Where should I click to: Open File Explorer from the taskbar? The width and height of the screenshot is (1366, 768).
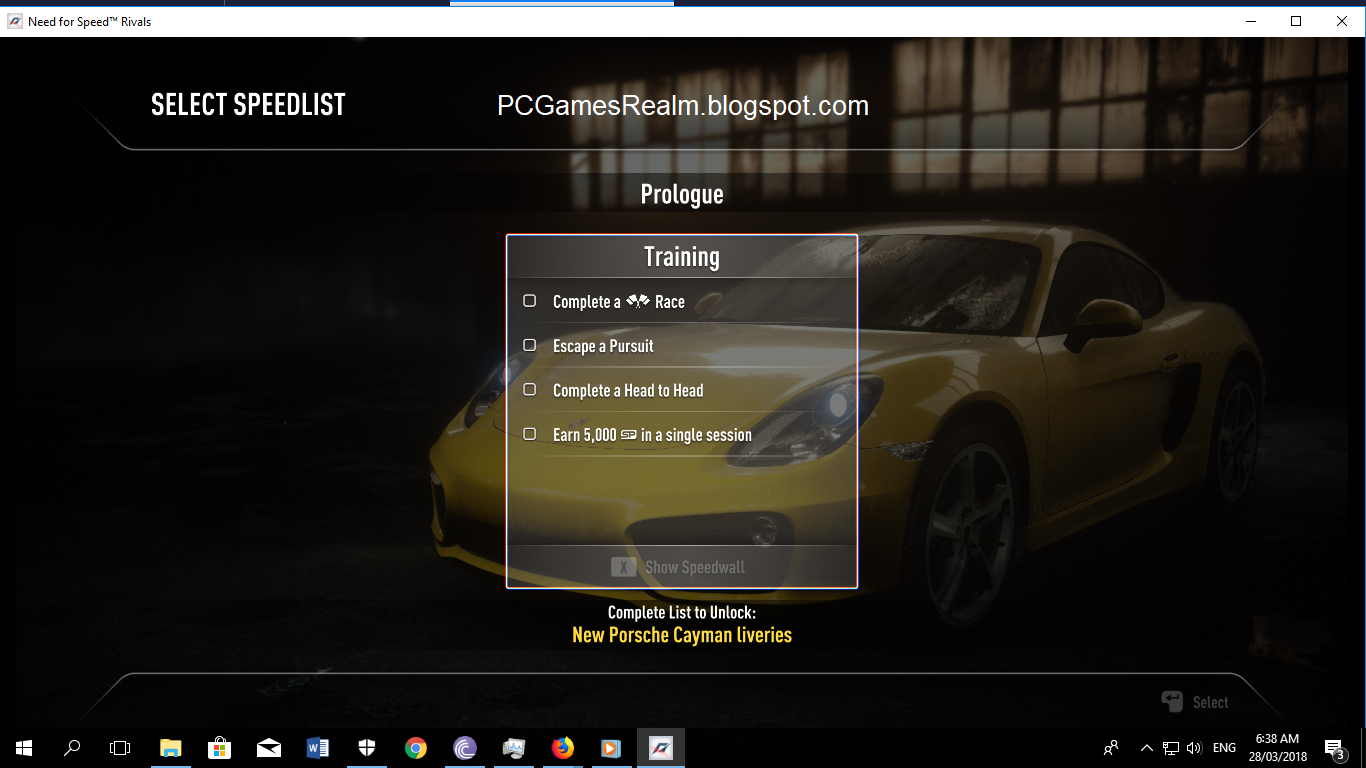pyautogui.click(x=171, y=748)
